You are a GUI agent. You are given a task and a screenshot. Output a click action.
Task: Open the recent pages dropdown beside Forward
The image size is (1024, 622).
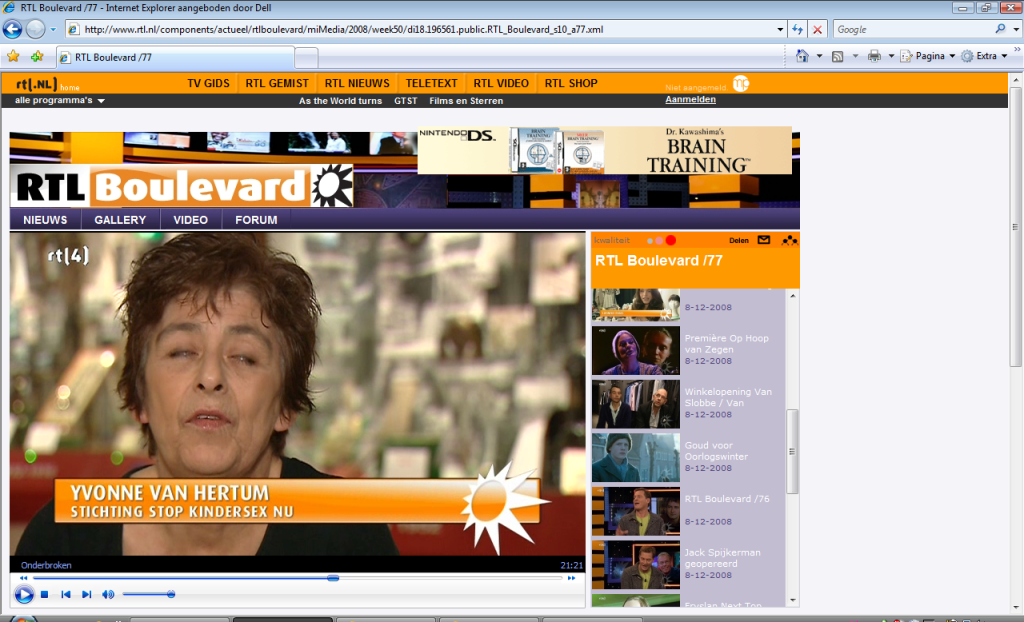coord(54,29)
